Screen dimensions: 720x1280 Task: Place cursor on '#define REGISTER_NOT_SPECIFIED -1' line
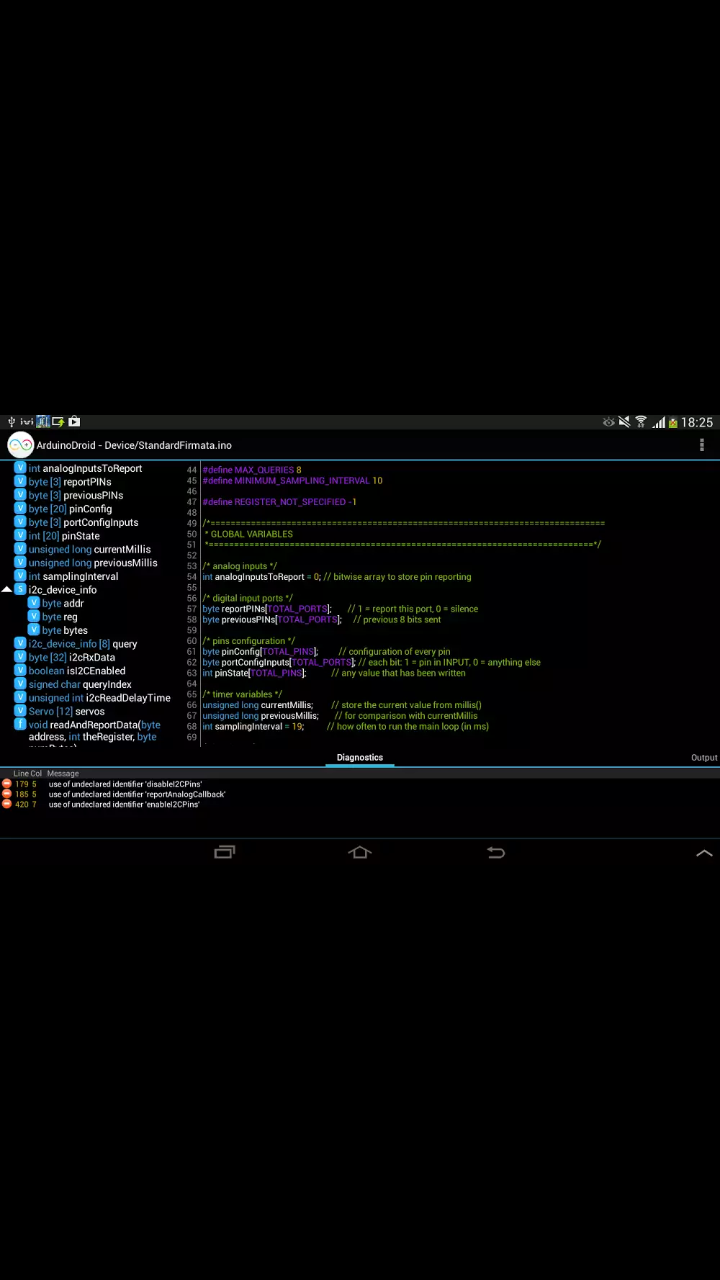click(279, 502)
